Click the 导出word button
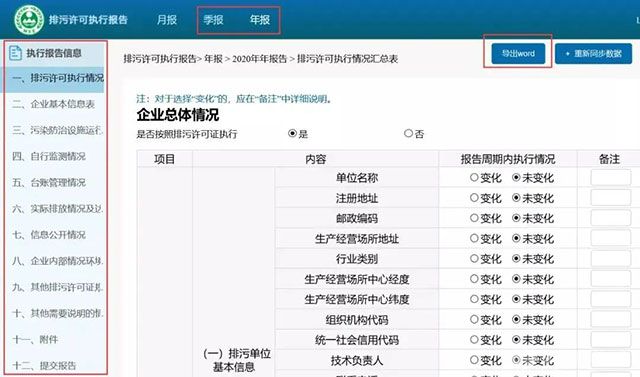Image resolution: width=640 pixels, height=377 pixels. click(x=518, y=53)
